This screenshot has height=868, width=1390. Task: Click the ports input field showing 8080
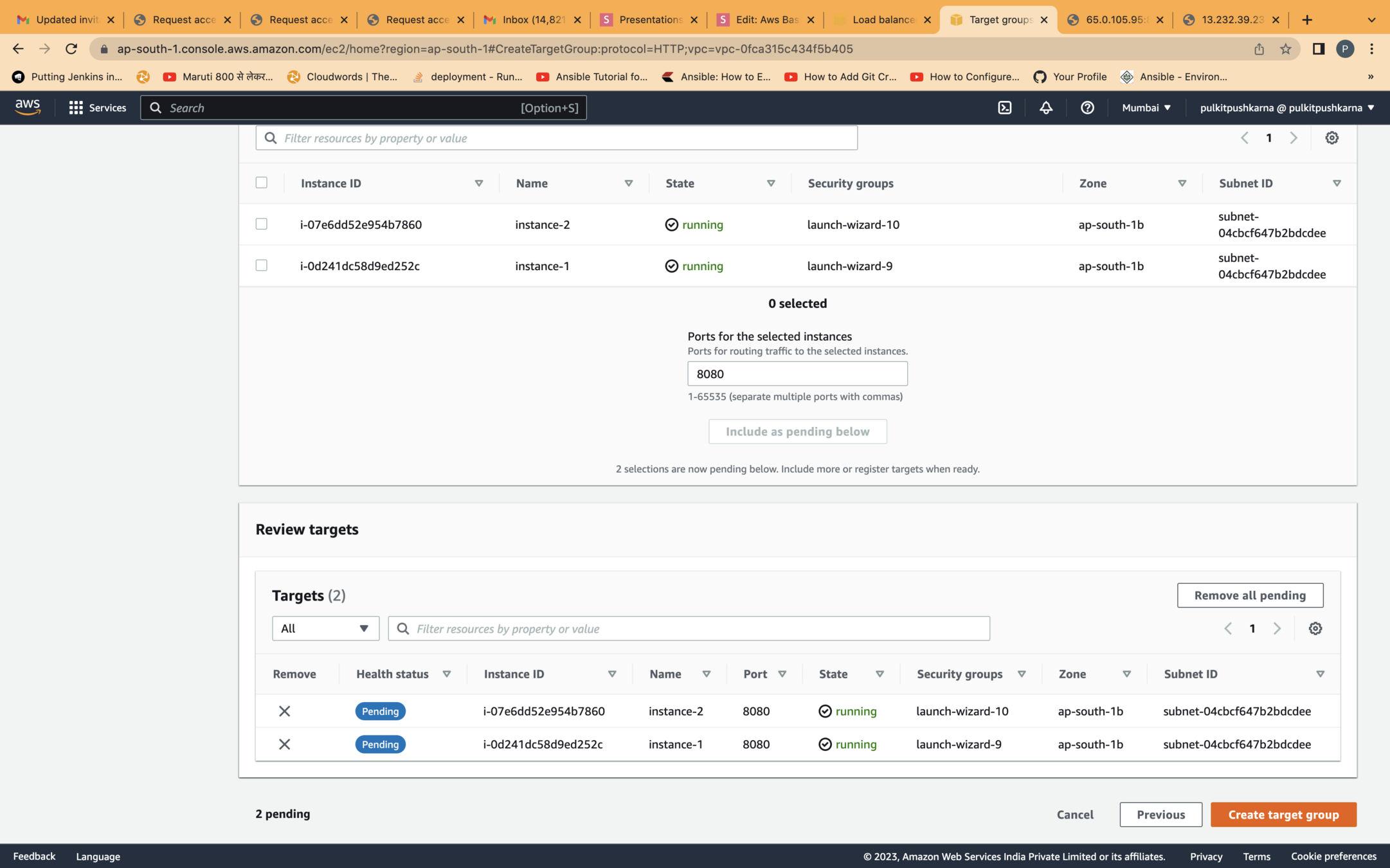pyautogui.click(x=797, y=374)
